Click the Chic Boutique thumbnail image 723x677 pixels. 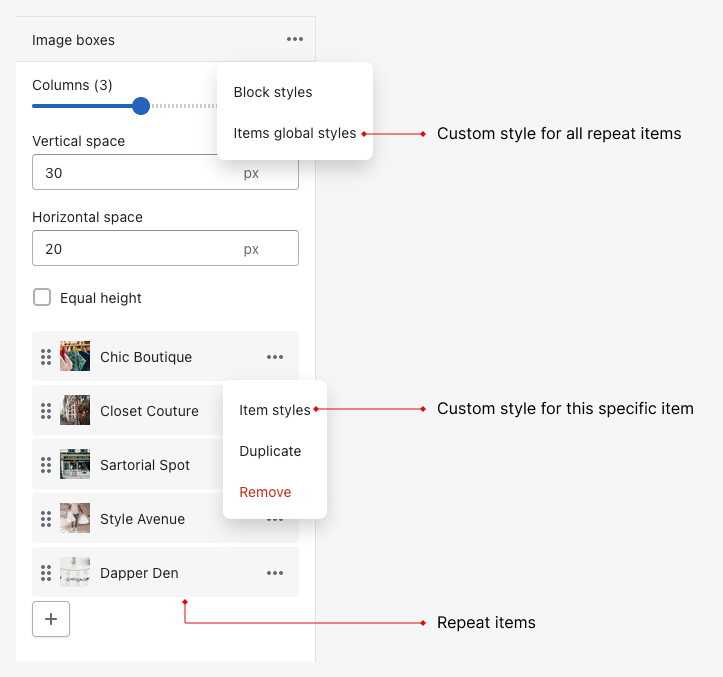75,357
